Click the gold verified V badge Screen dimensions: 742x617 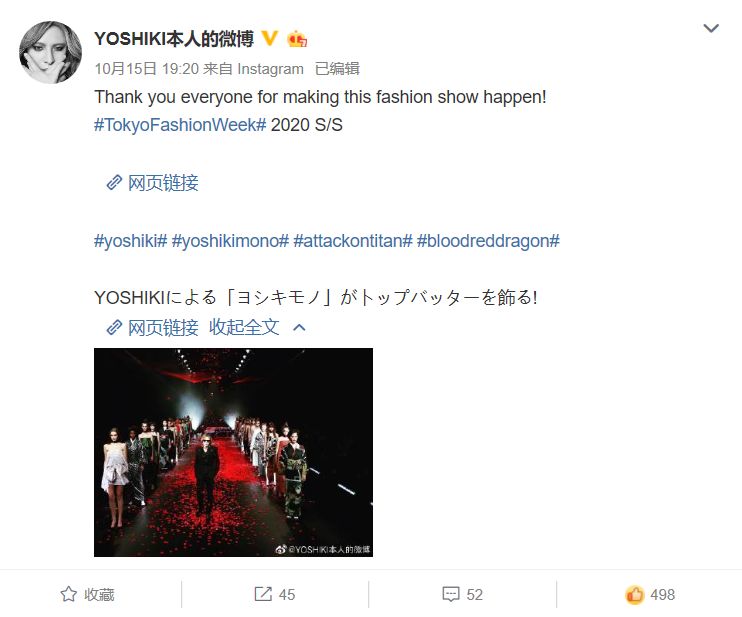coord(269,38)
